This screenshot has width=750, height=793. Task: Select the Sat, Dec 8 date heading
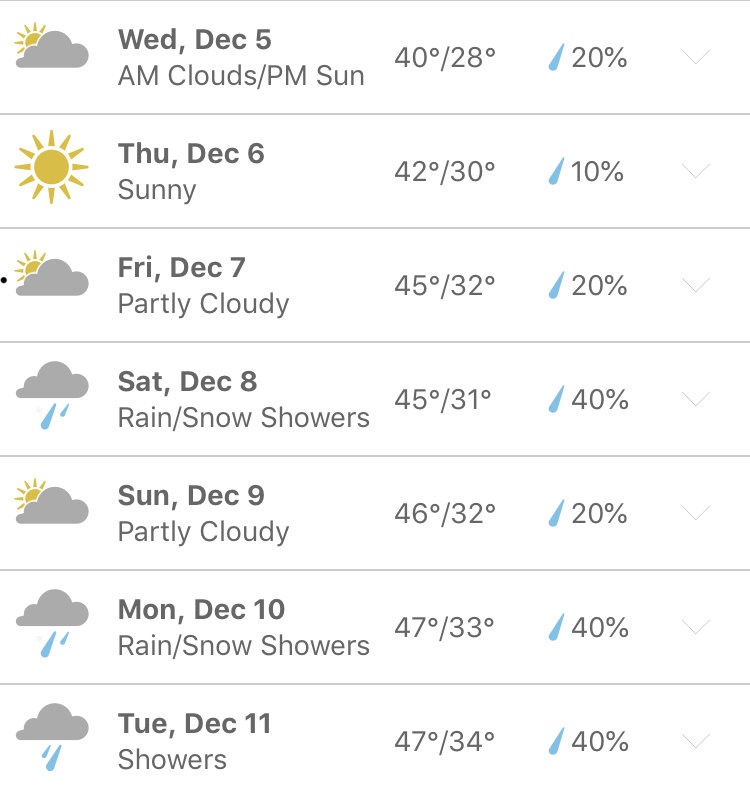(187, 382)
